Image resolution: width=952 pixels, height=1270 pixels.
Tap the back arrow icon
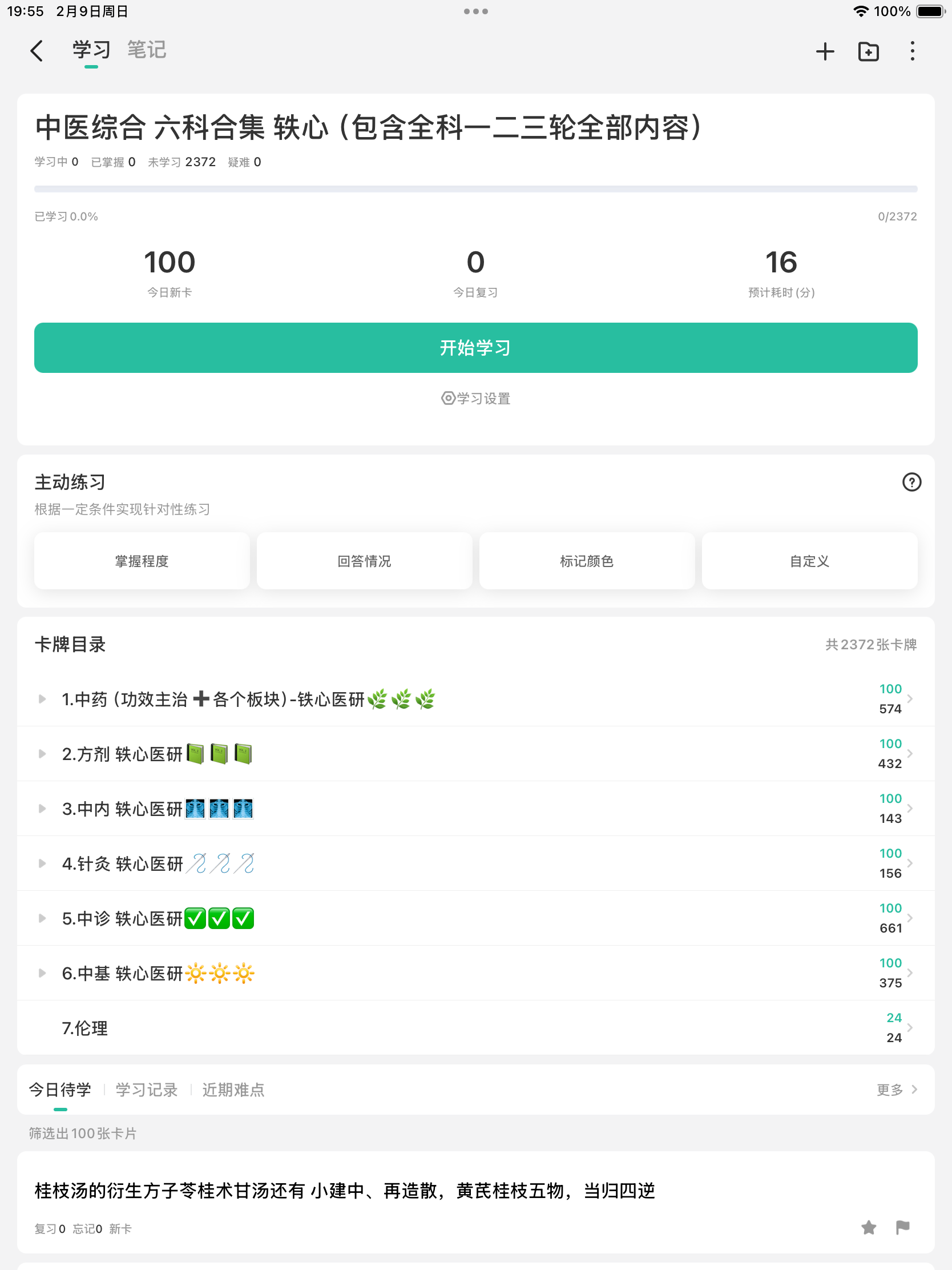(x=37, y=50)
